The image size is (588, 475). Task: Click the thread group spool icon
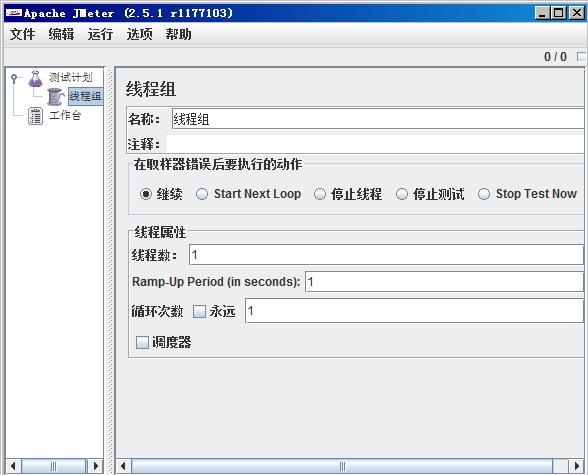click(56, 97)
